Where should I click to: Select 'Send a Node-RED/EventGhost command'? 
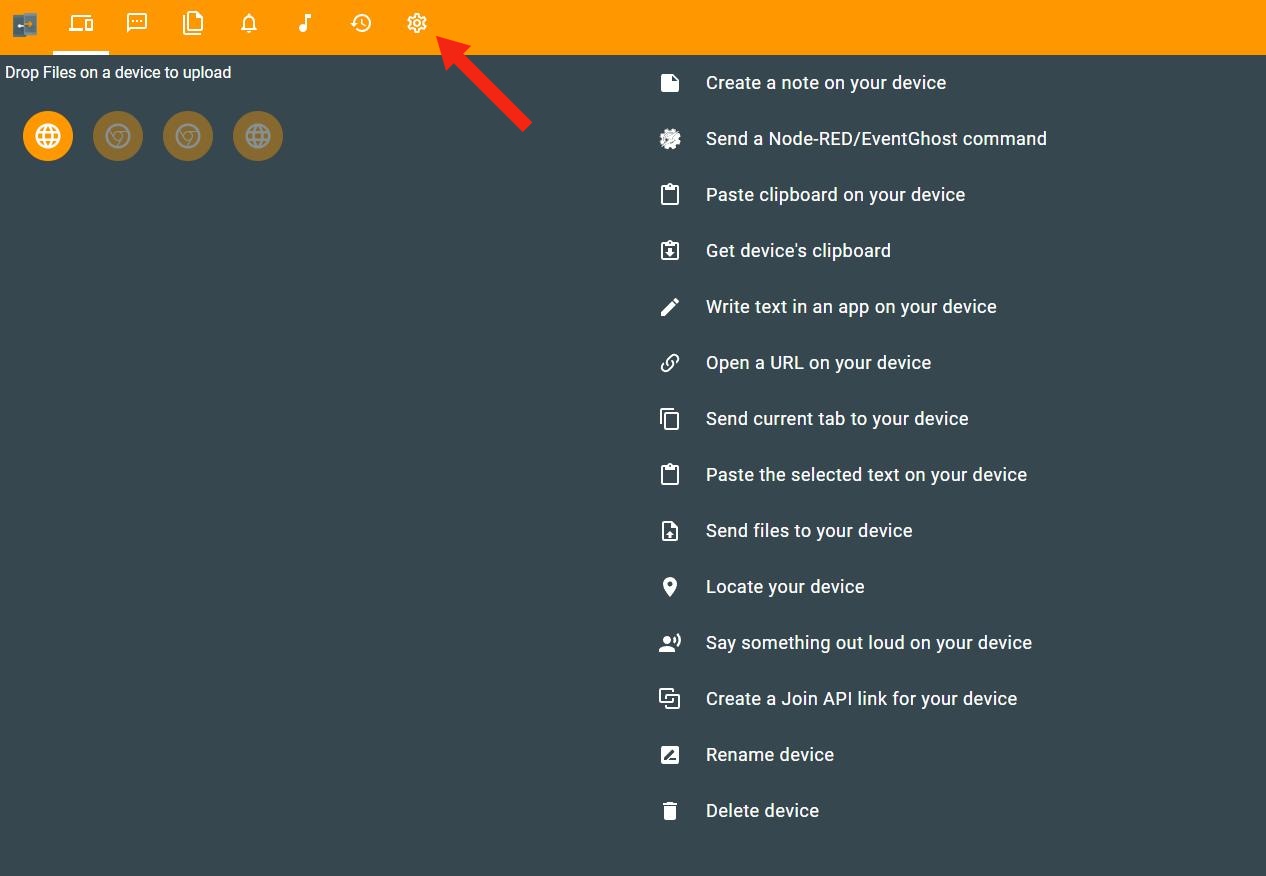click(x=875, y=139)
